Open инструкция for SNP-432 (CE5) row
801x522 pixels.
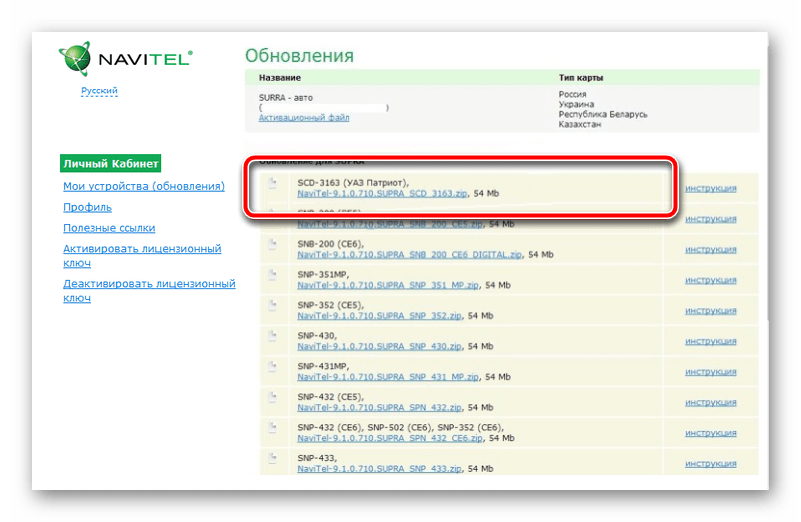click(711, 402)
